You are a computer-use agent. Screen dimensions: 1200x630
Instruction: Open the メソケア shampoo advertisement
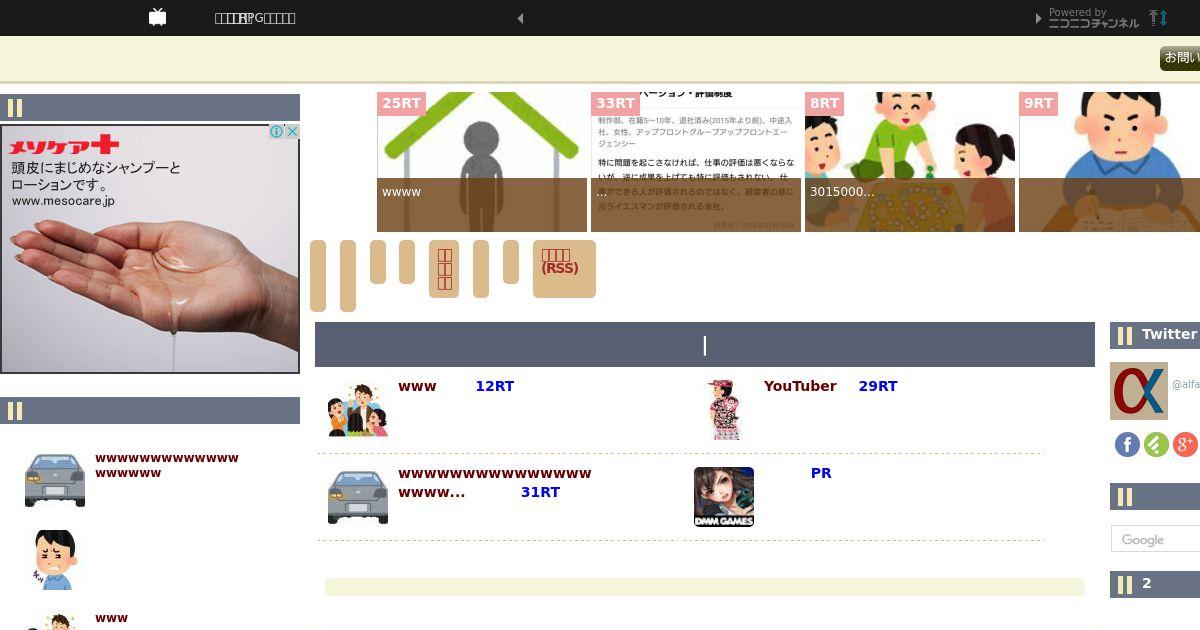pos(150,248)
